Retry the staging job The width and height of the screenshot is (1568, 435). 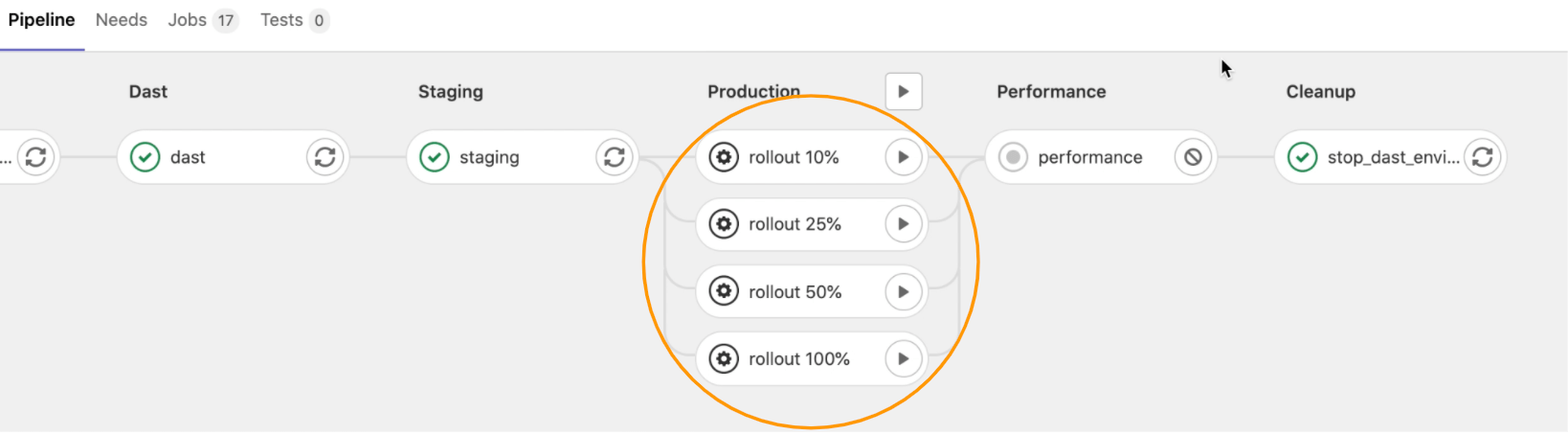pyautogui.click(x=614, y=157)
